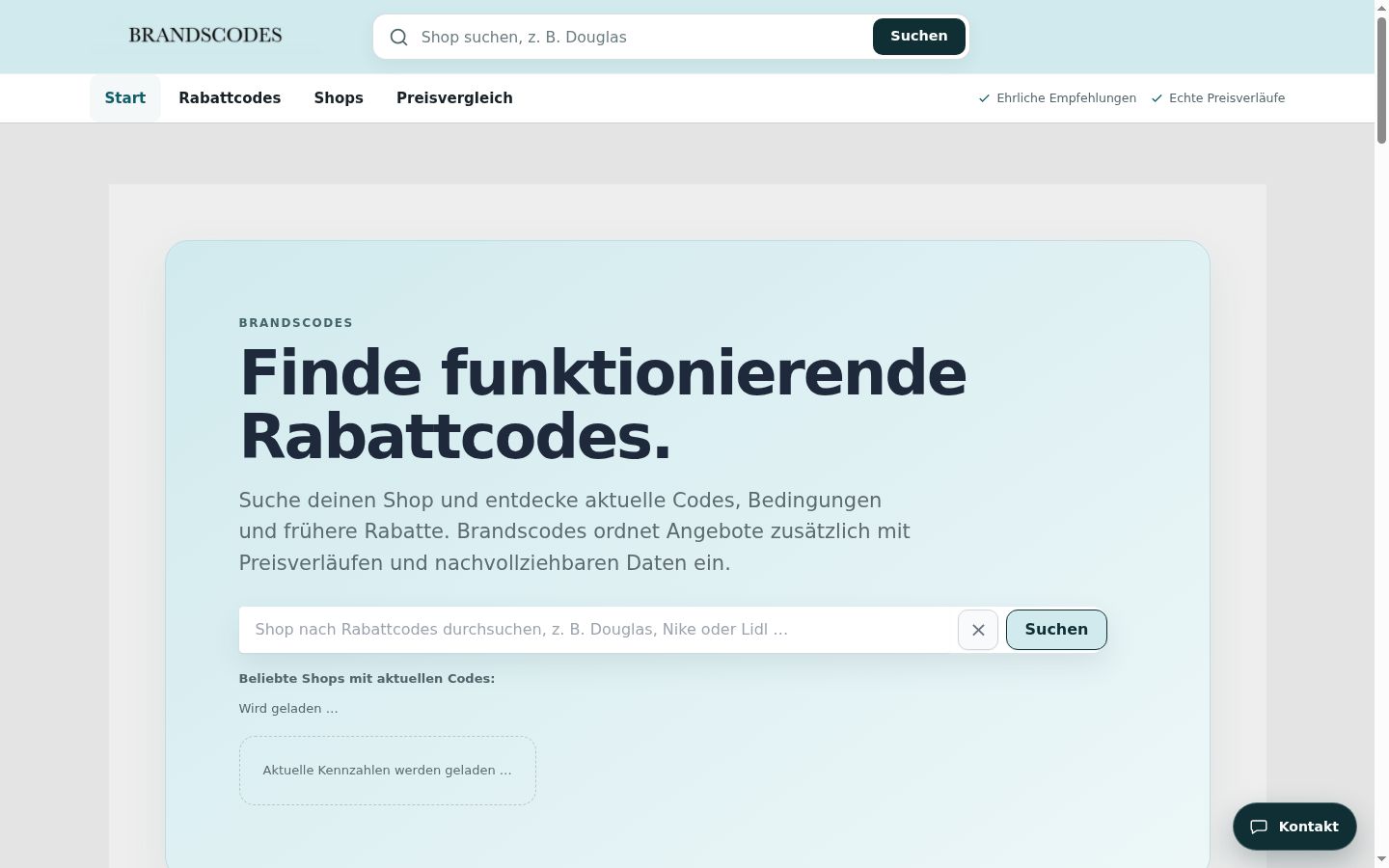
Task: Click the BRANDSCODES logo
Action: point(205,36)
